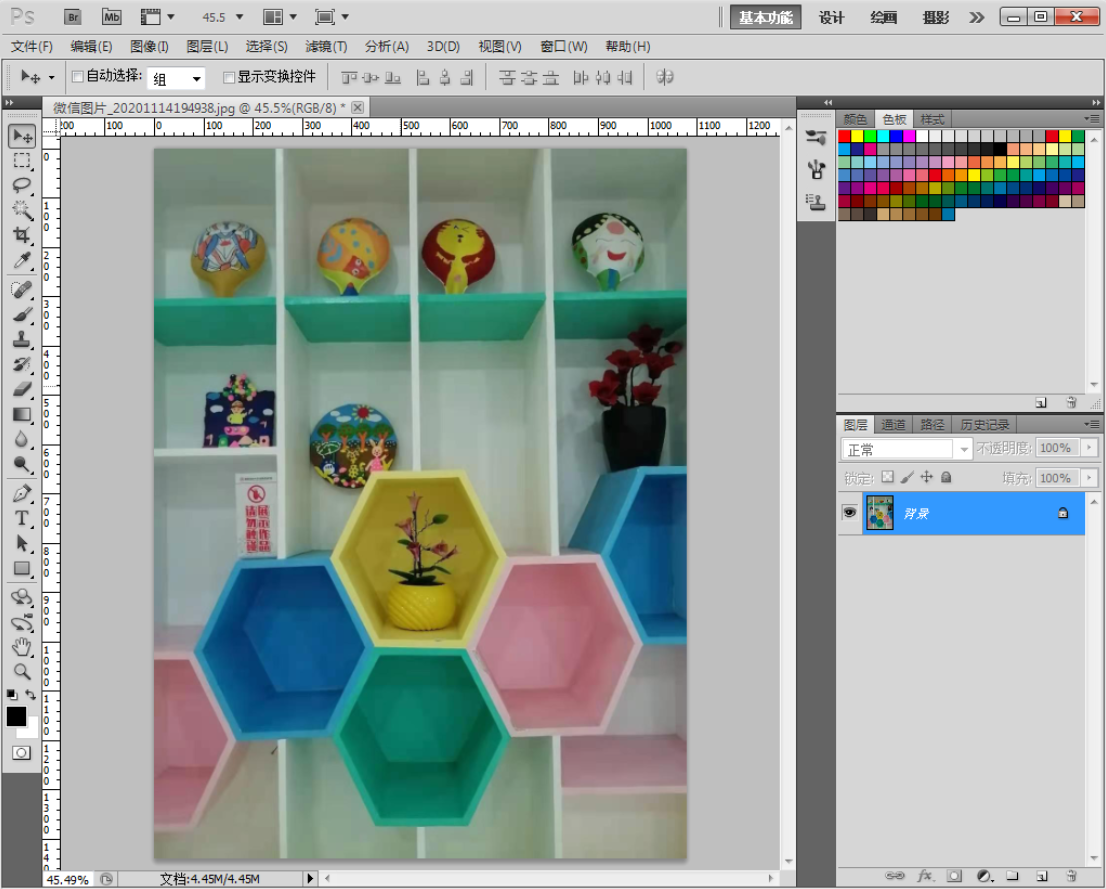This screenshot has width=1106, height=889.
Task: Enable the 自动选择 checkbox
Action: (78, 77)
